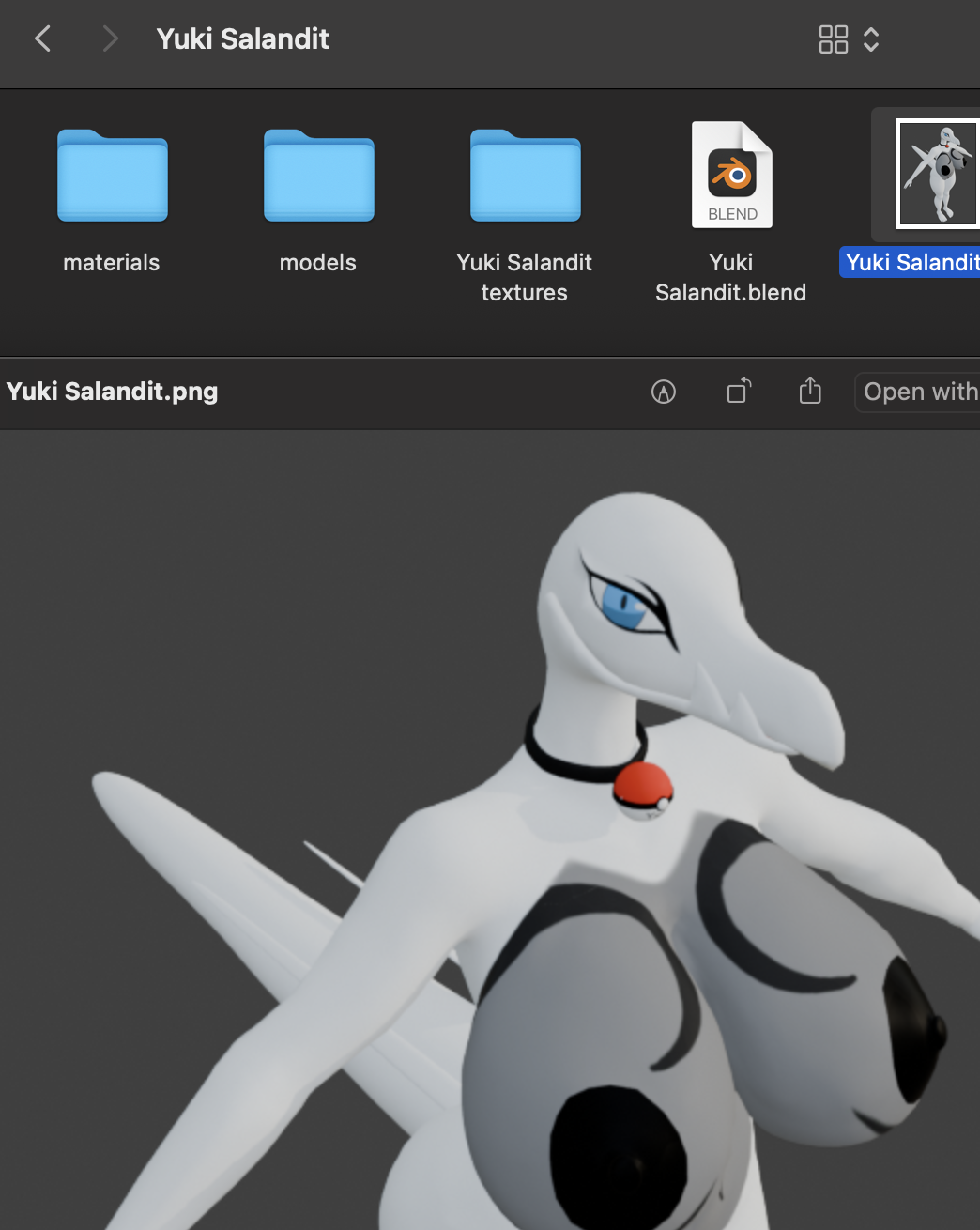This screenshot has height=1230, width=980.
Task: Click the models folder label
Action: point(318,263)
